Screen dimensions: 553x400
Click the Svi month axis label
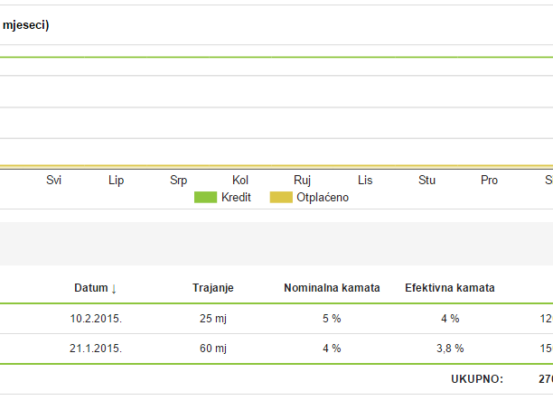tap(54, 180)
